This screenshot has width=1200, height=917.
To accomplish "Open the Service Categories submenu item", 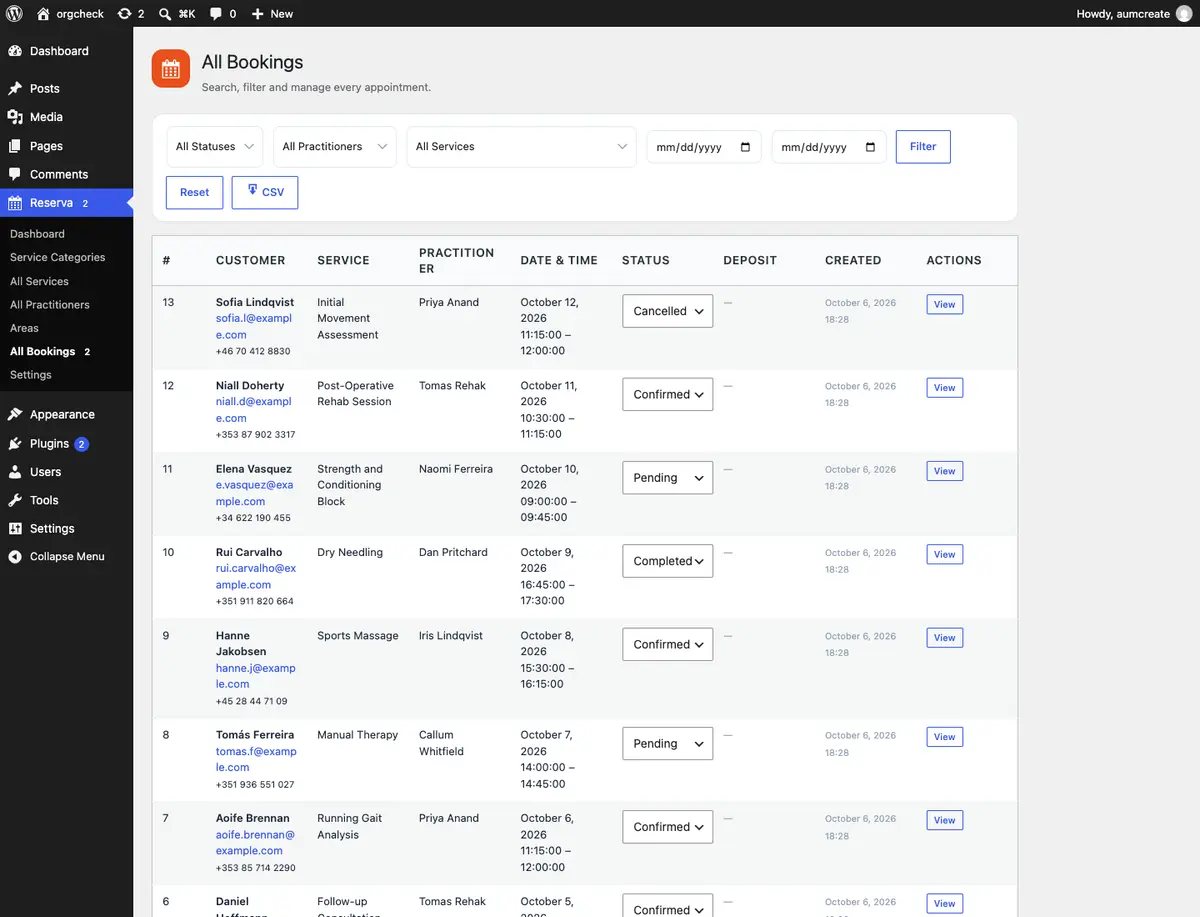I will coord(57,257).
